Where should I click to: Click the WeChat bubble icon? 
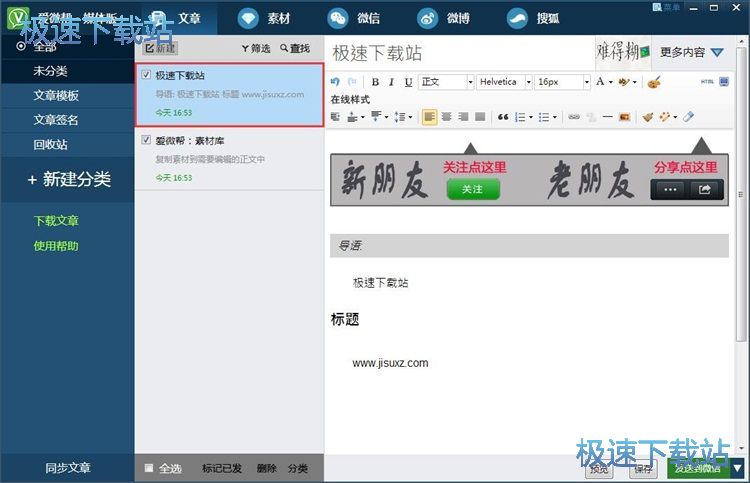(x=338, y=19)
